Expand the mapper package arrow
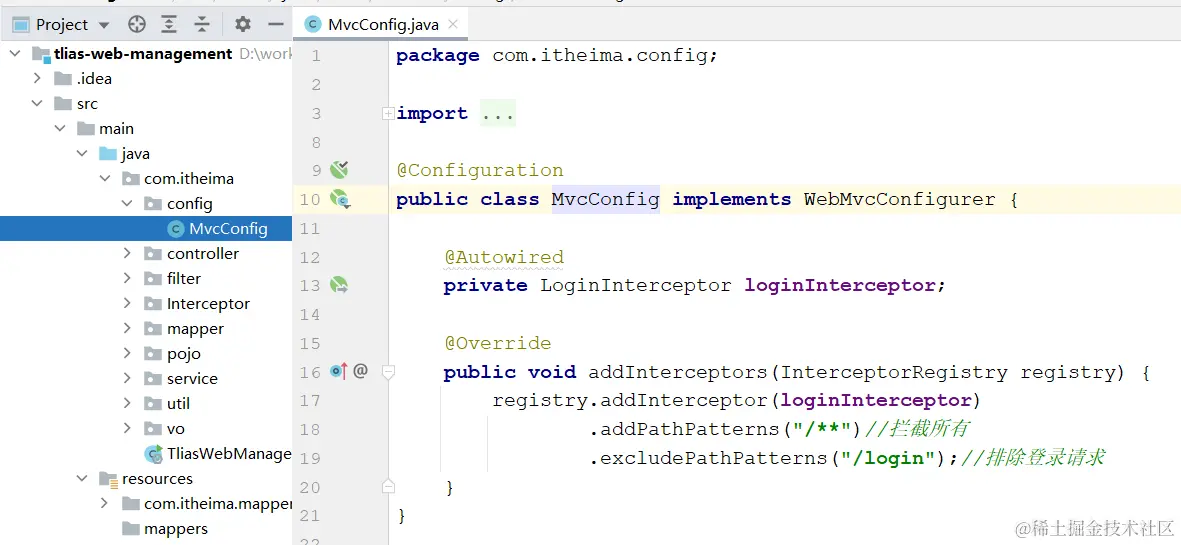 pyautogui.click(x=127, y=329)
